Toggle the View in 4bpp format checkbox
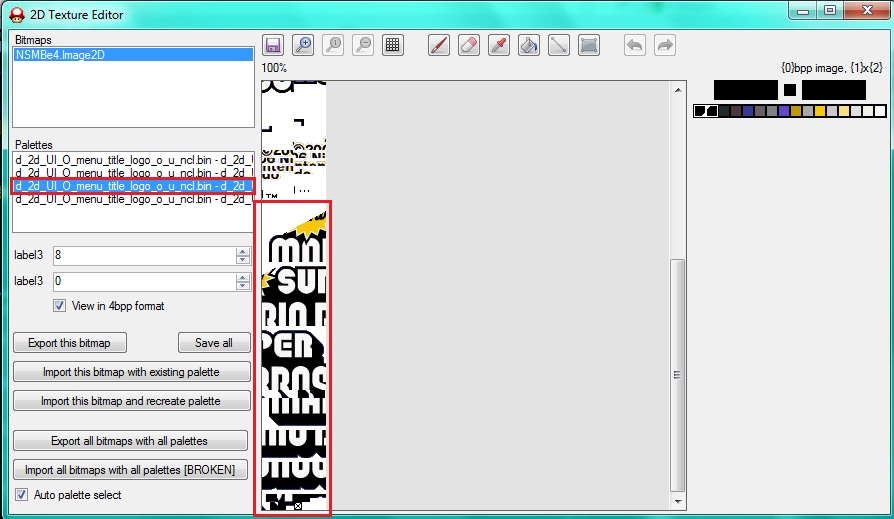 59,306
